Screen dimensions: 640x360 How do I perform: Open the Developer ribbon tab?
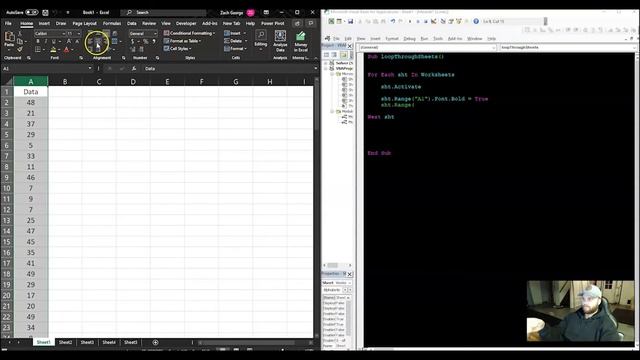click(x=186, y=23)
